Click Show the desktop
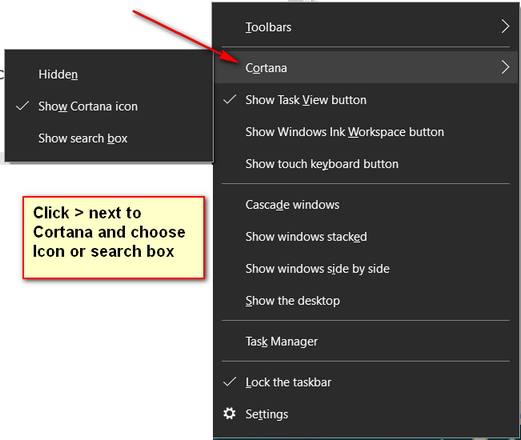 pos(366,301)
